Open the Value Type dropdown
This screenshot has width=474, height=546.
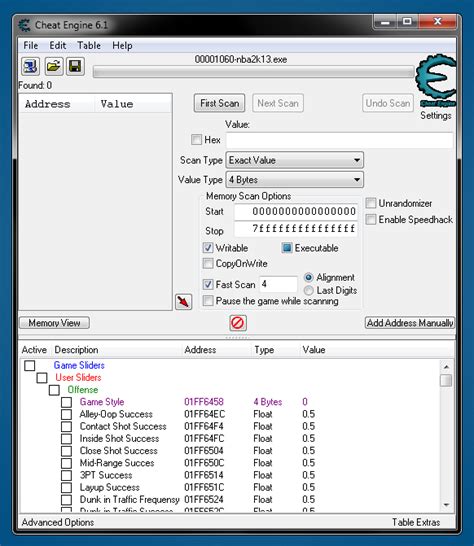295,180
